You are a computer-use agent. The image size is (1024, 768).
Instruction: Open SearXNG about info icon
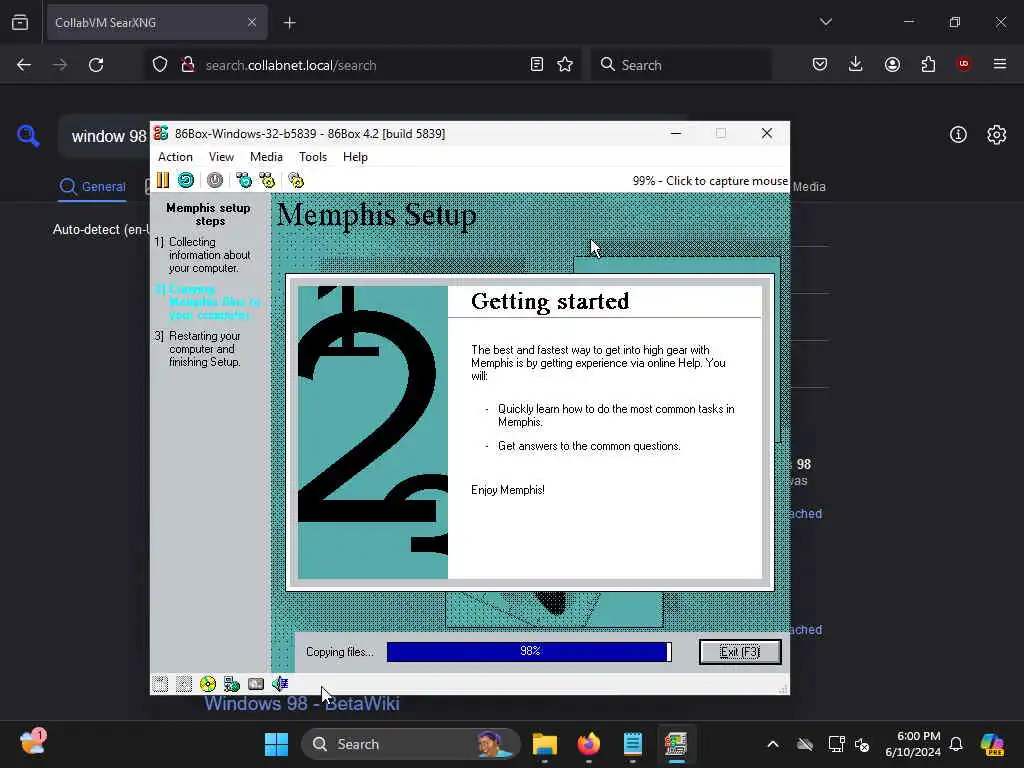[x=958, y=135]
